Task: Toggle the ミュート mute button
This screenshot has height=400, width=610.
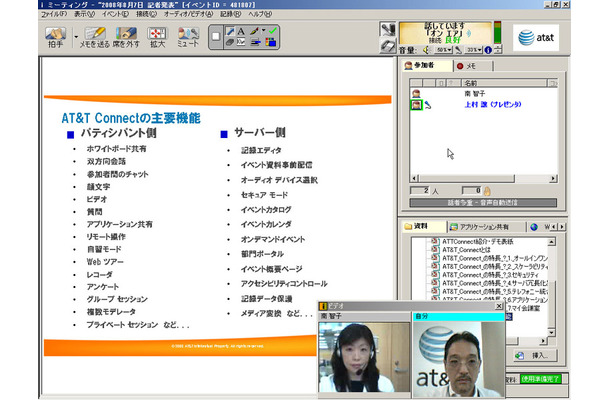Action: tap(188, 37)
